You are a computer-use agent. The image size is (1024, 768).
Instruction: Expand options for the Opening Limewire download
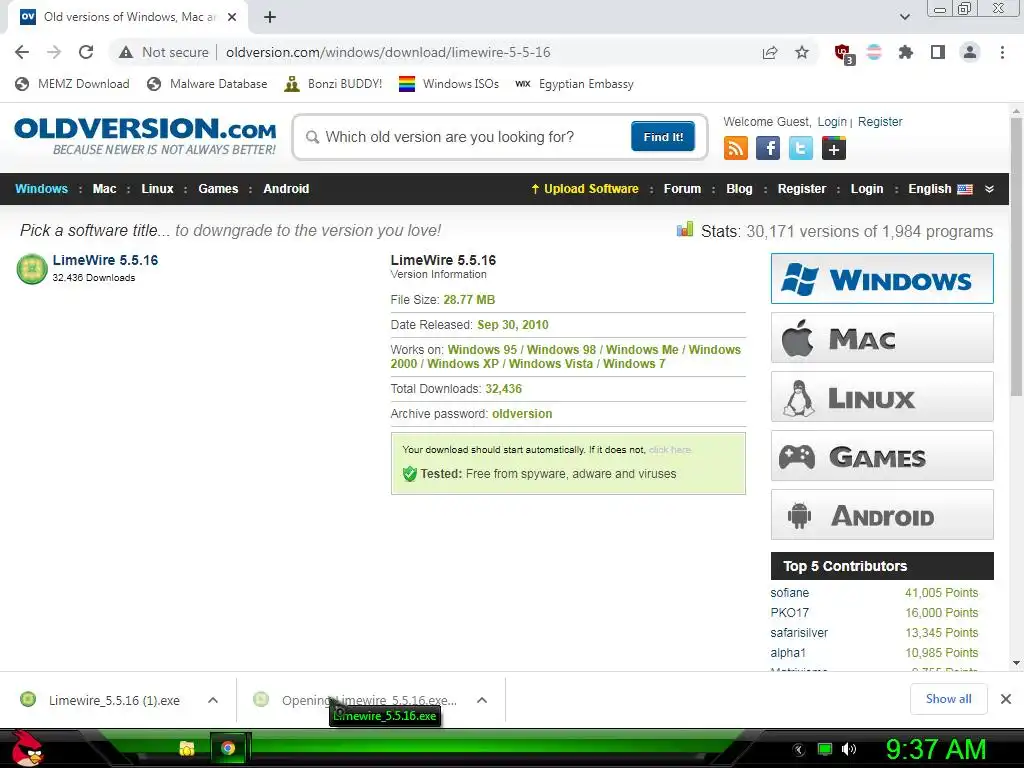pyautogui.click(x=482, y=700)
